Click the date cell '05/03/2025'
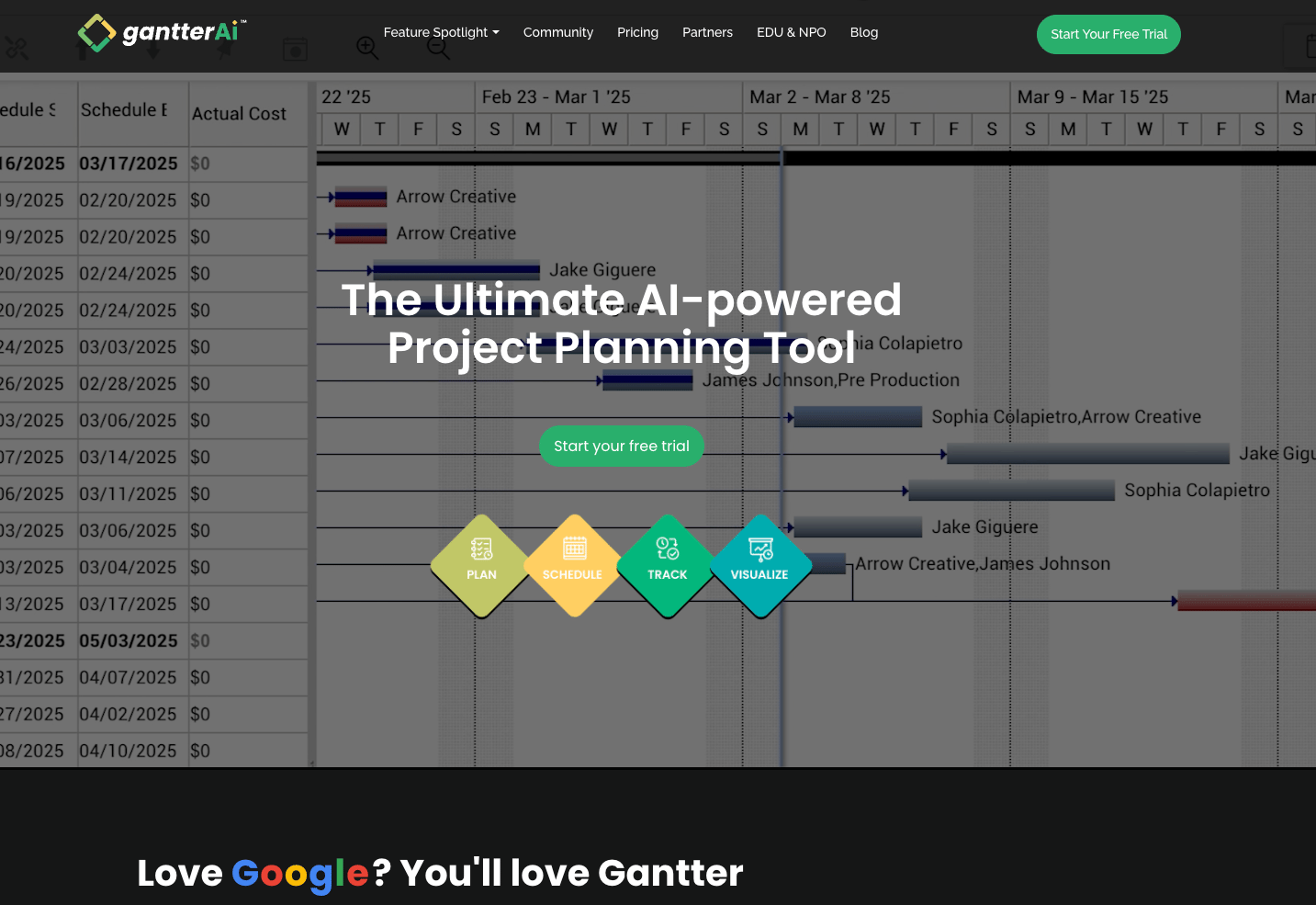Viewport: 1316px width, 905px height. tap(129, 640)
